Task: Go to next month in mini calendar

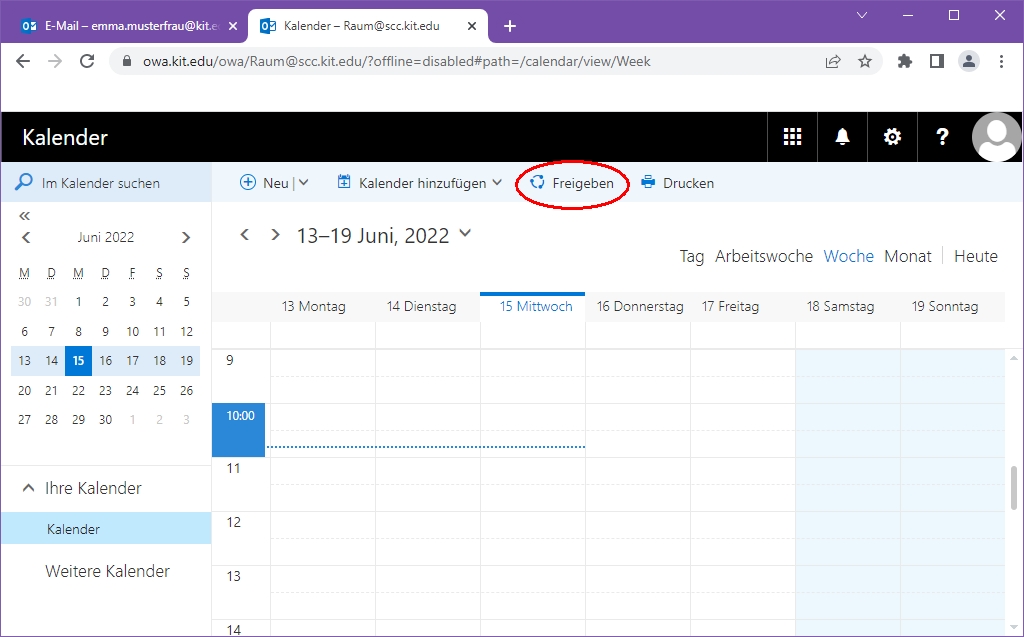Action: pos(186,238)
